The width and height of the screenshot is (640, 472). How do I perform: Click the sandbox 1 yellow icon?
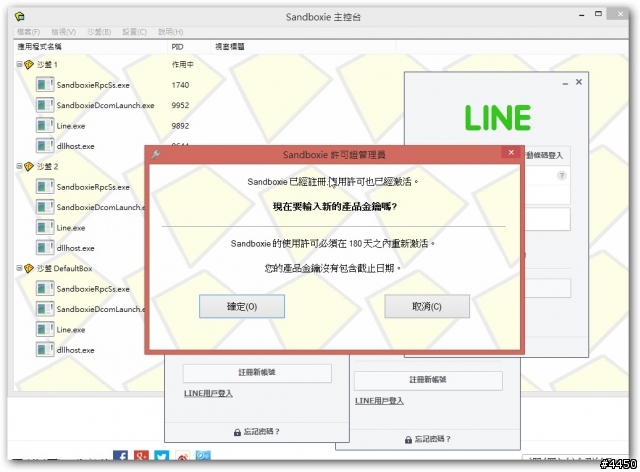[29, 65]
